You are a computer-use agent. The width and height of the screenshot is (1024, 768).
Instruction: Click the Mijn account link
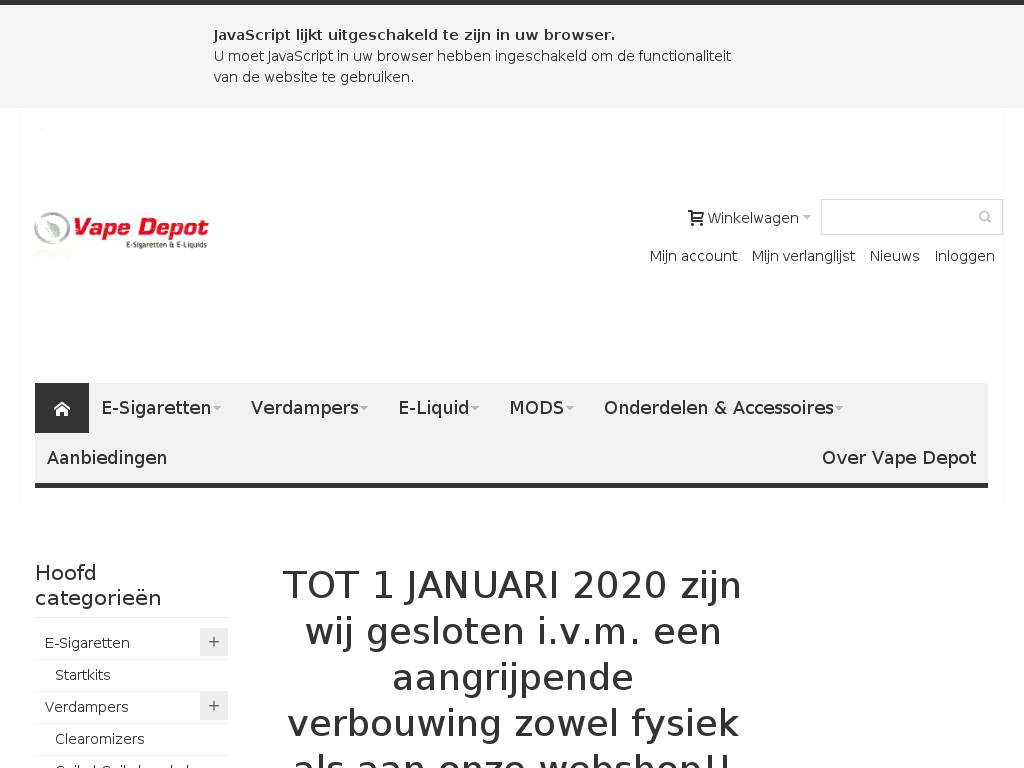point(693,256)
